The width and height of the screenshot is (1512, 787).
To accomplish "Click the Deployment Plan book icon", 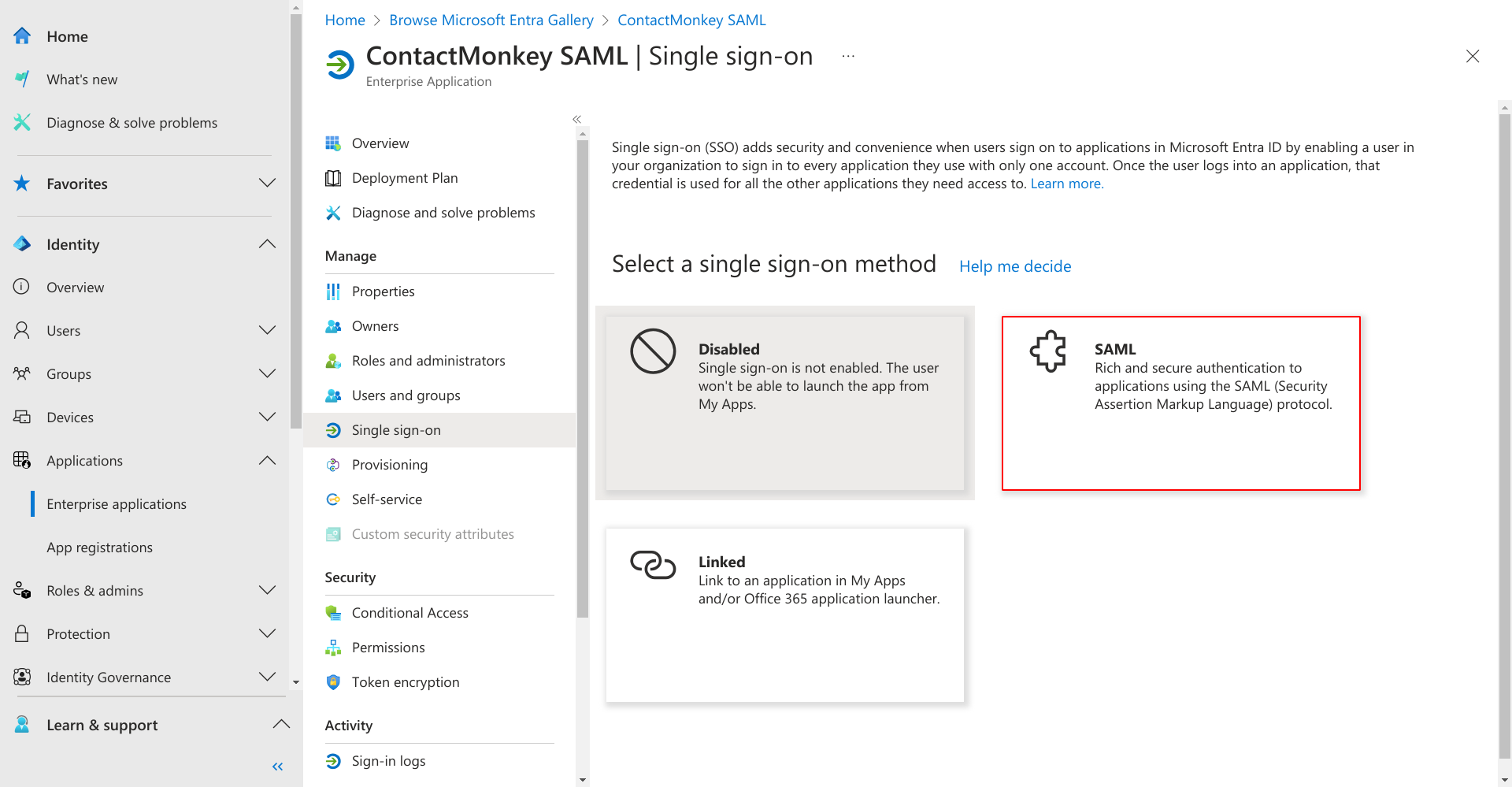I will click(333, 178).
